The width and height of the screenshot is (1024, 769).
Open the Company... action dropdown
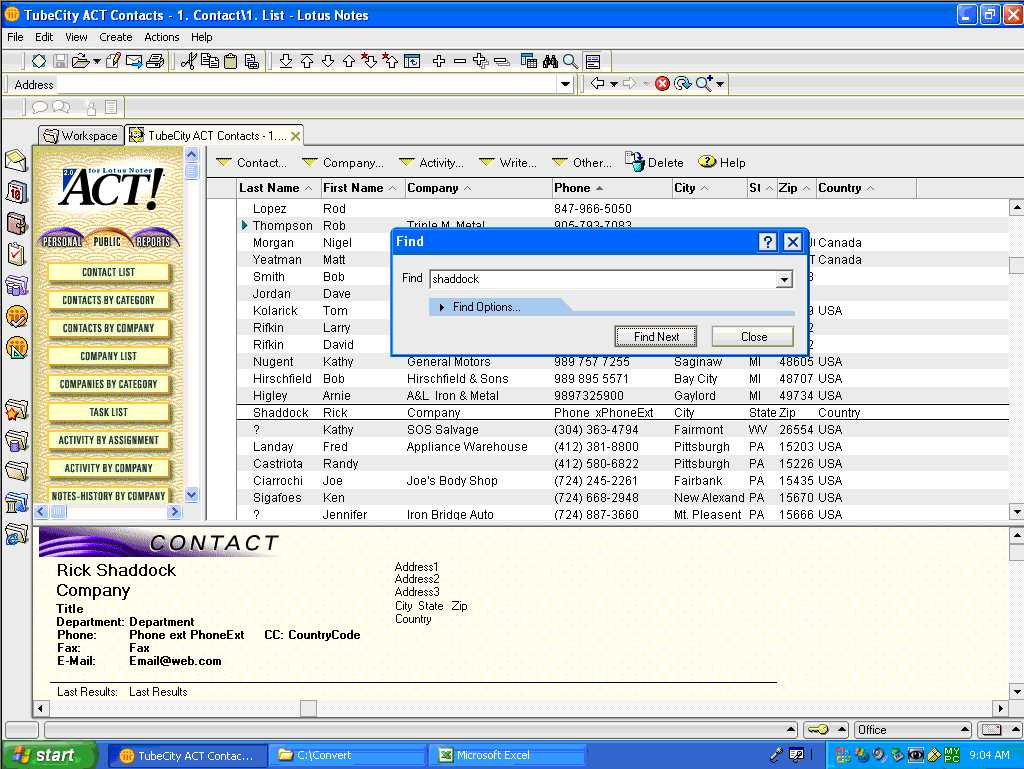pos(343,163)
